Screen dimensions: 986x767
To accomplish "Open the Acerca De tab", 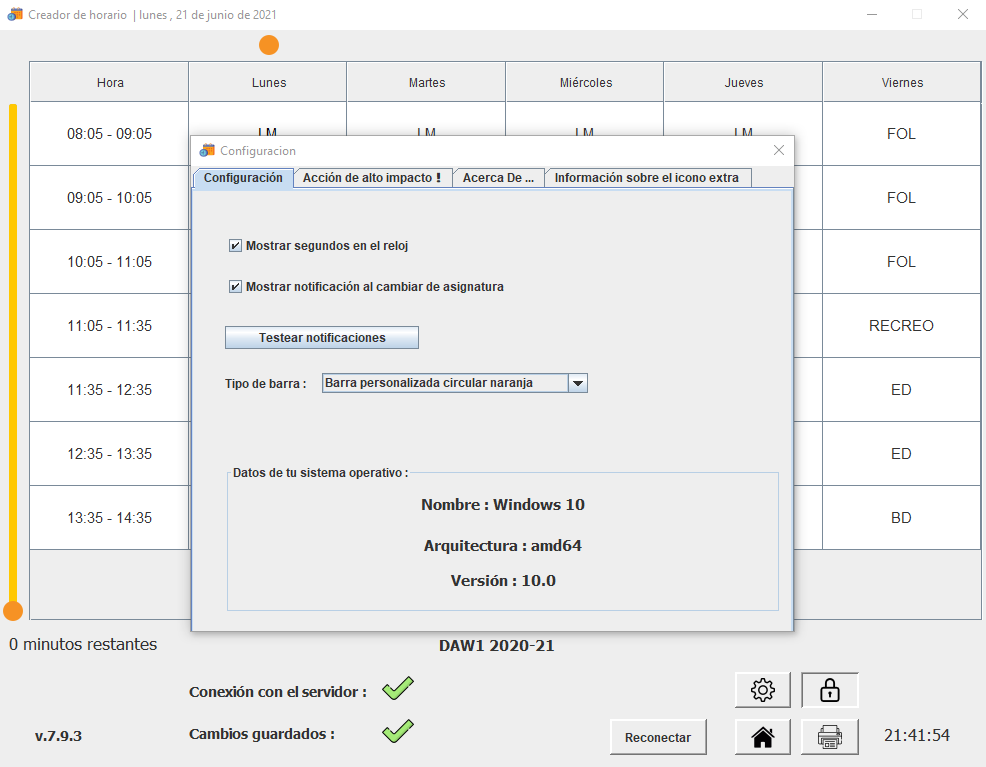I will pyautogui.click(x=498, y=178).
